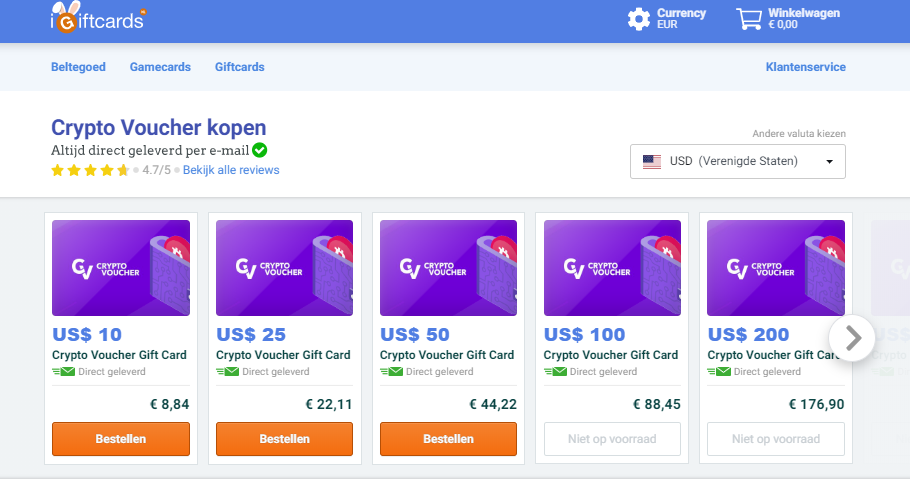Show next products with carousel arrow
The image size is (910, 487).
[x=851, y=338]
